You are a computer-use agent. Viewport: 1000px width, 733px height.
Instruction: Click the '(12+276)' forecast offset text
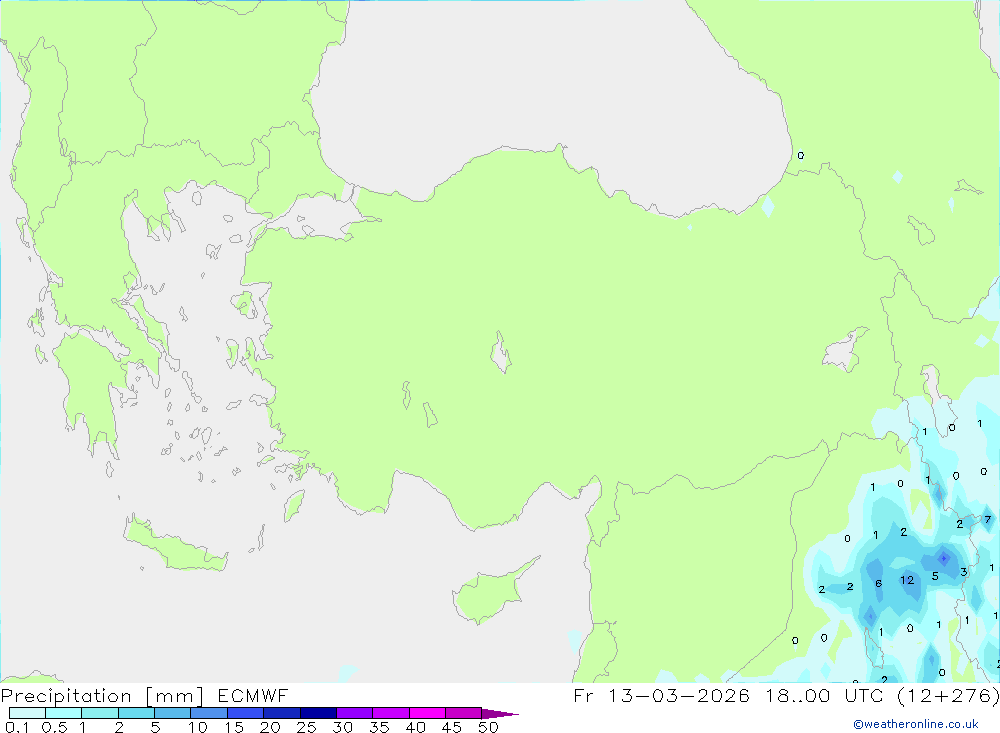click(x=948, y=695)
